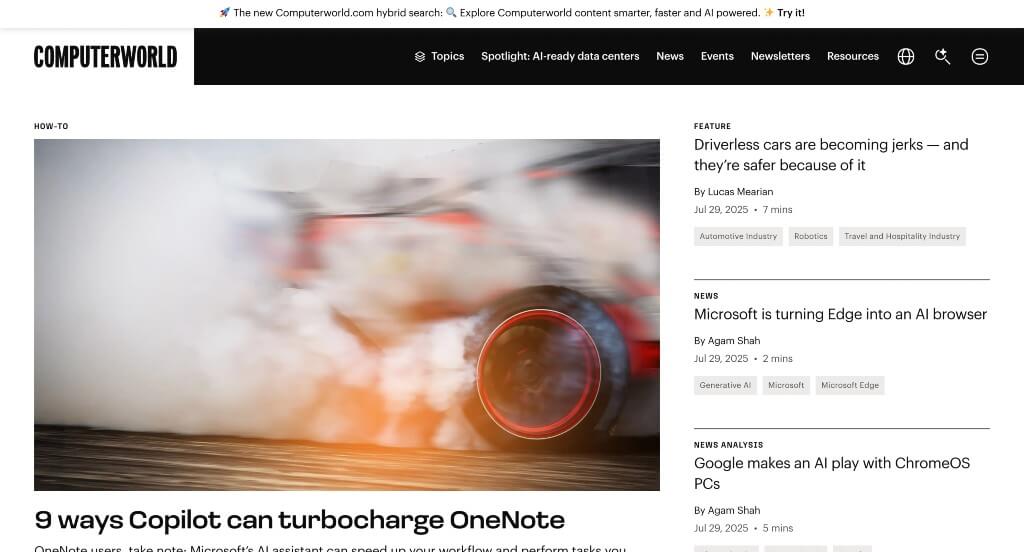Open the Driverless cars are becoming jerks article
Screen dimensions: 1024x552
(x=831, y=155)
